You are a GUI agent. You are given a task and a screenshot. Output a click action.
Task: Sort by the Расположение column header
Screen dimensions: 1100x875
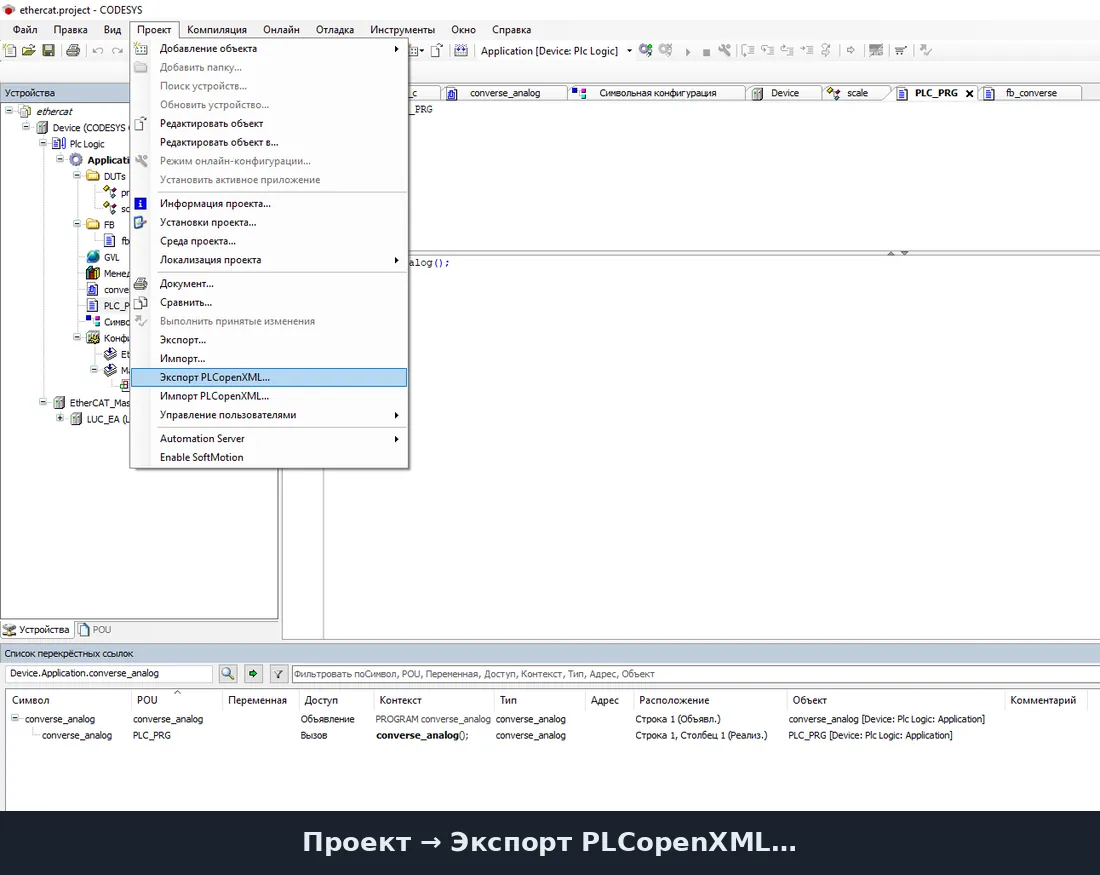click(x=709, y=700)
